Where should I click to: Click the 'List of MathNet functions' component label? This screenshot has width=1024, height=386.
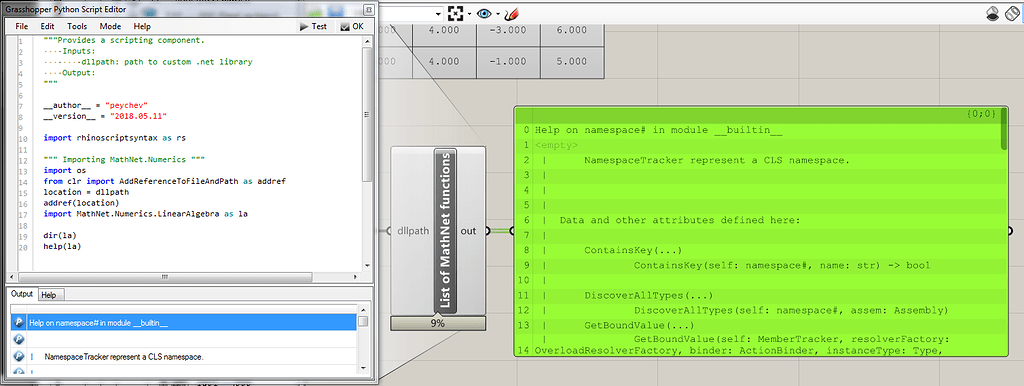click(445, 231)
